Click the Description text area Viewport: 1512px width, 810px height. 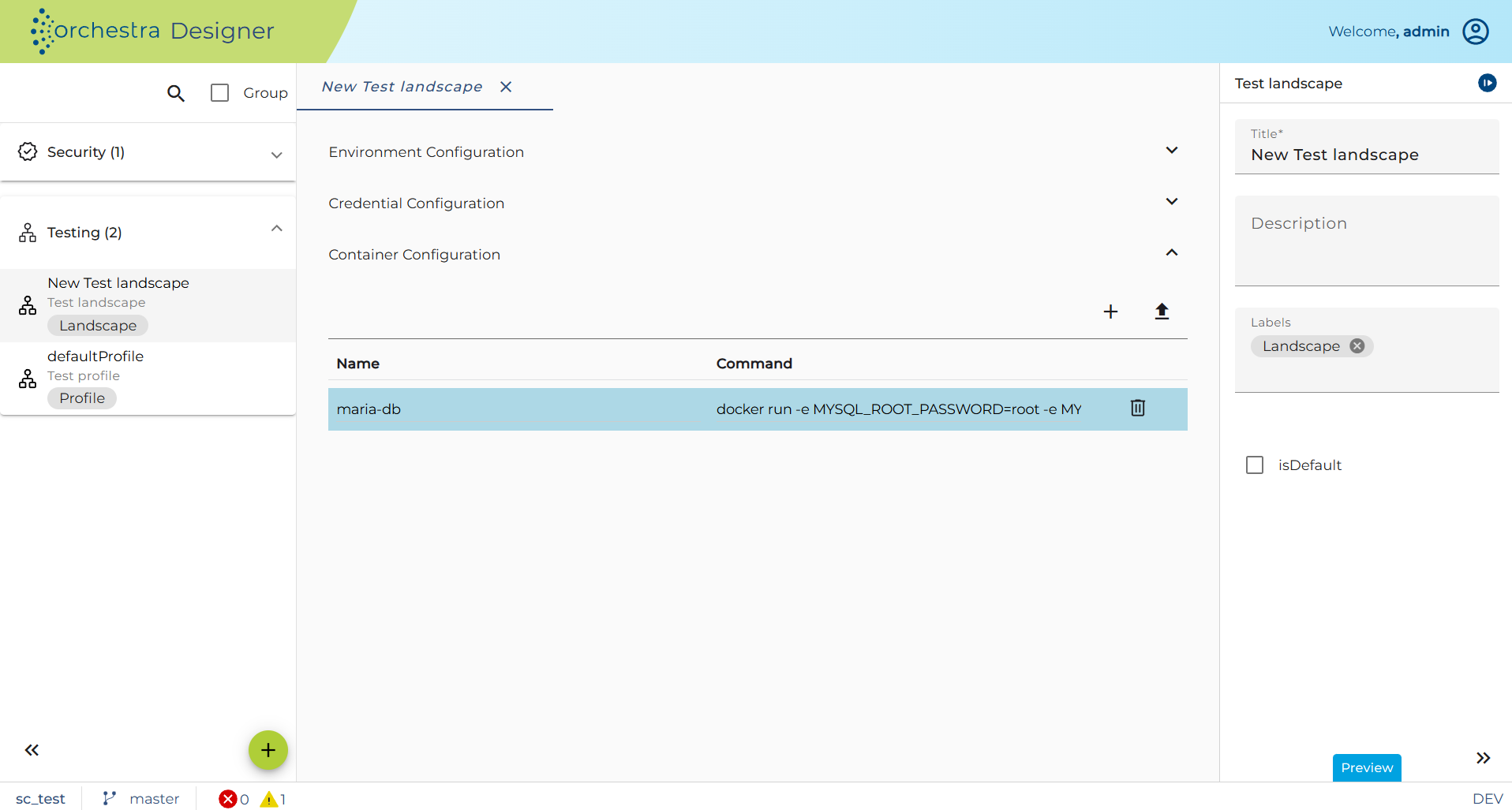pos(1367,241)
